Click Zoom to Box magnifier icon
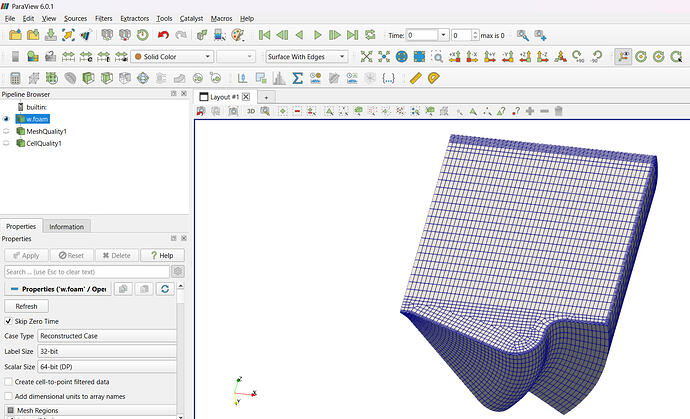This screenshot has width=690, height=419. point(437,56)
